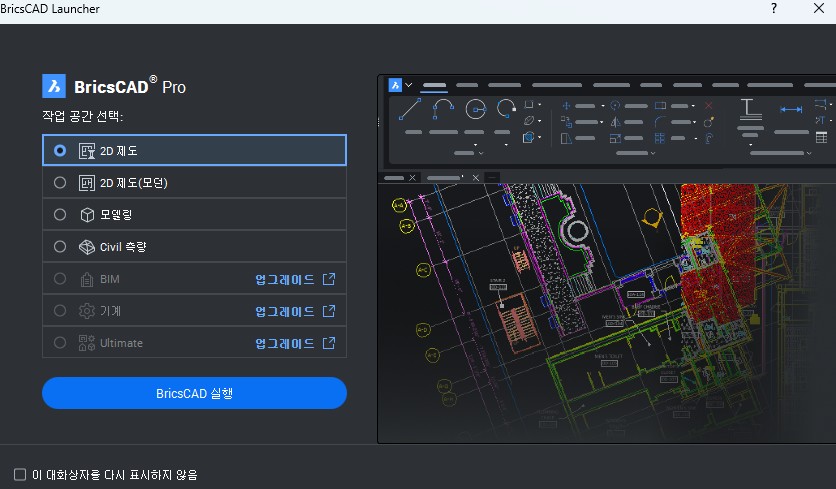Follow the 업그레이드 link for 기계
Screen dimensions: 836x489
pos(295,311)
